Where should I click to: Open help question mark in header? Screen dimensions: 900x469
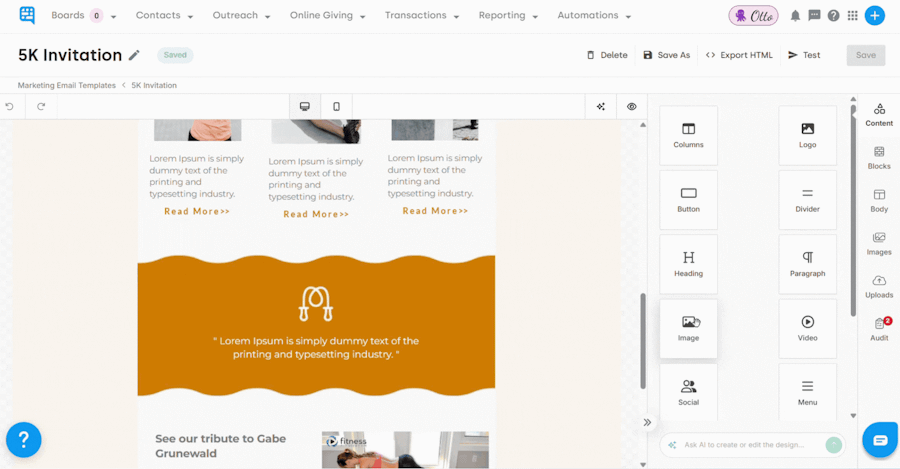click(833, 15)
